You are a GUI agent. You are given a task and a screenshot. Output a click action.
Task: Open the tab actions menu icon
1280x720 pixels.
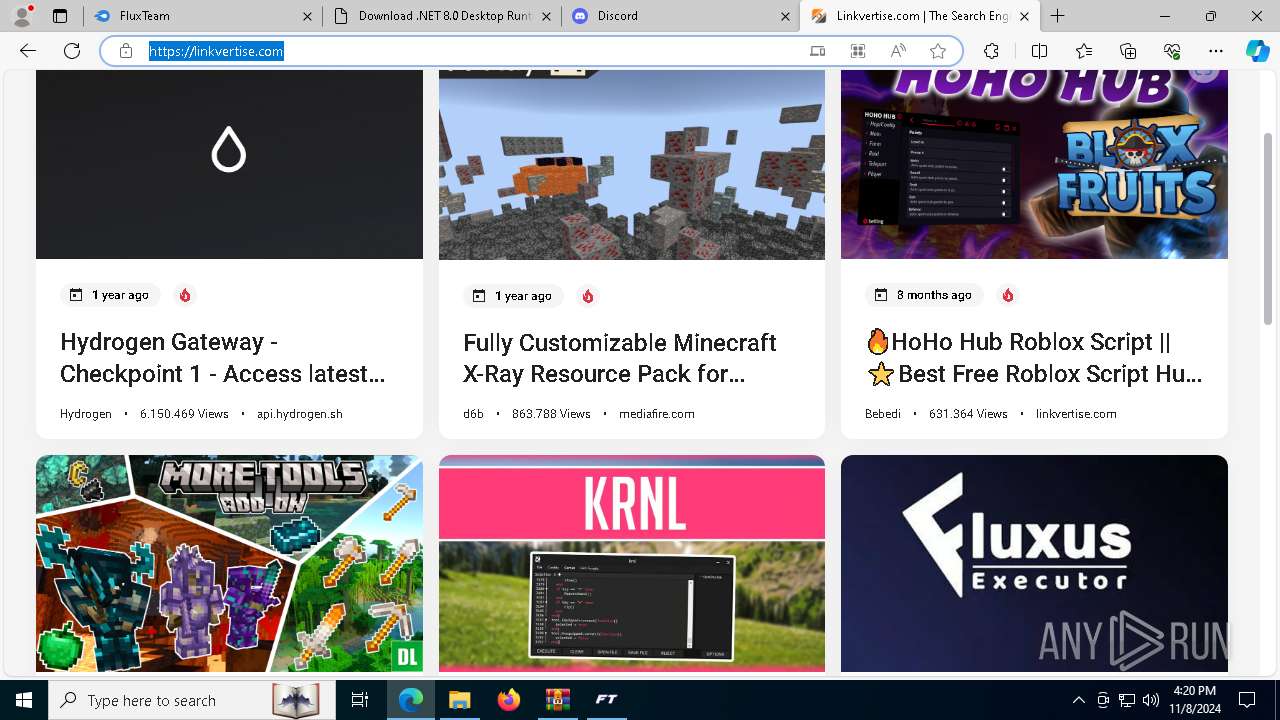click(x=60, y=16)
